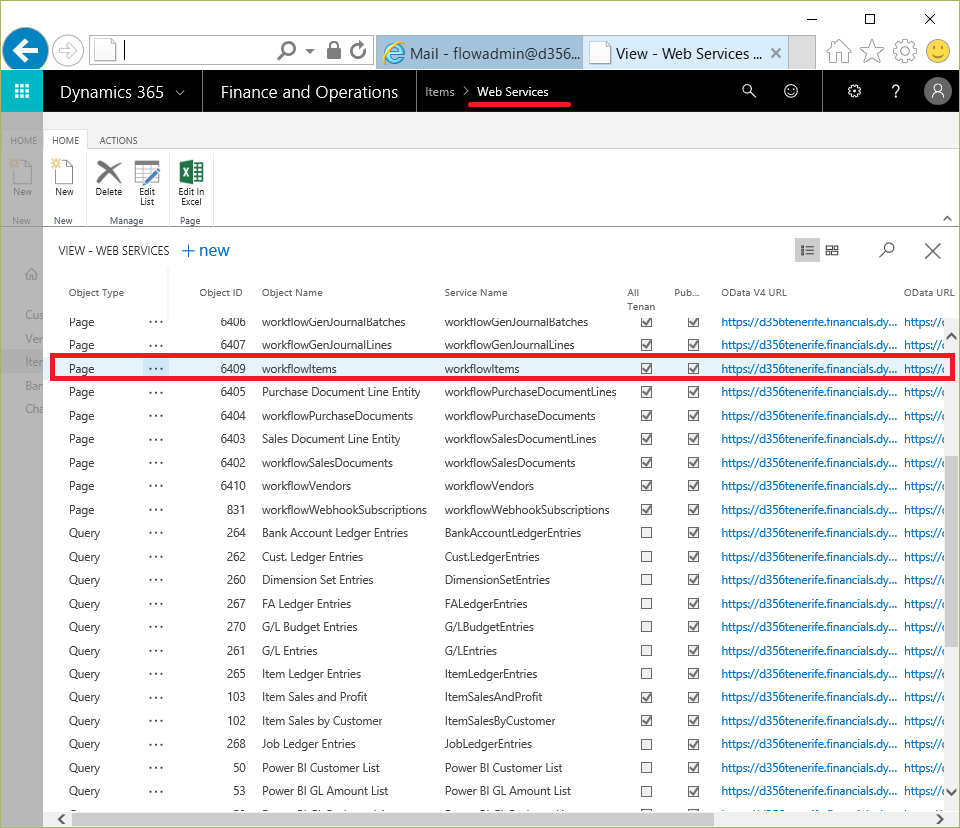Open OData V4 URL link for Item Ledger Entries

point(809,674)
